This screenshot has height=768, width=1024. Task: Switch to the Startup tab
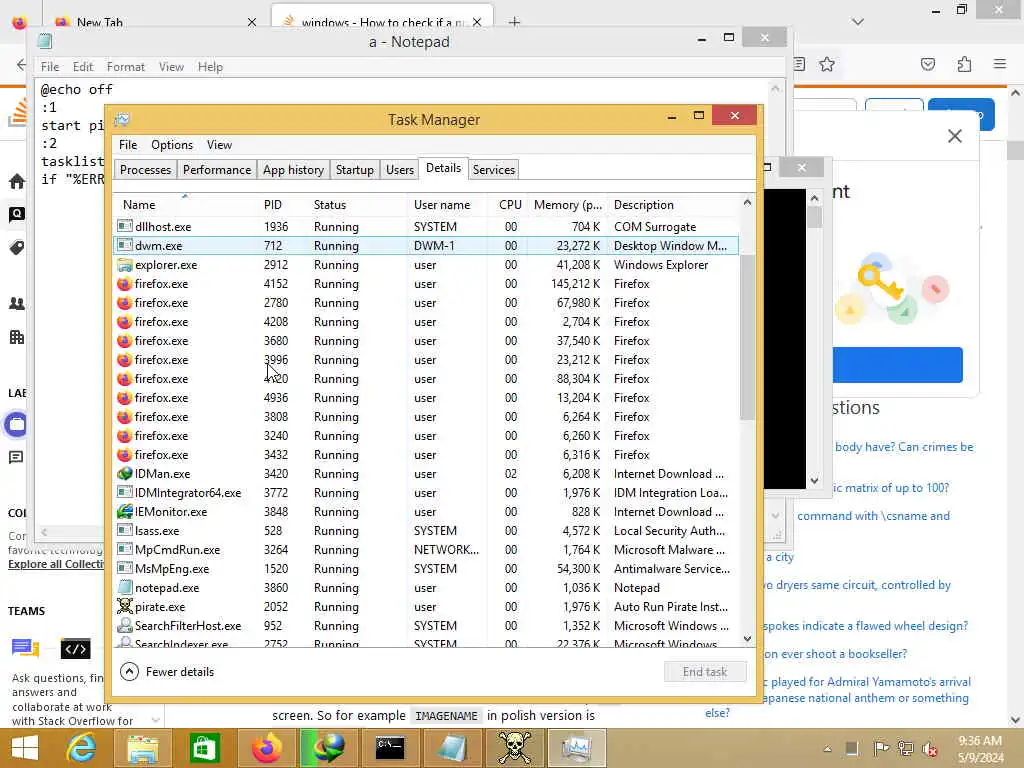click(x=355, y=170)
